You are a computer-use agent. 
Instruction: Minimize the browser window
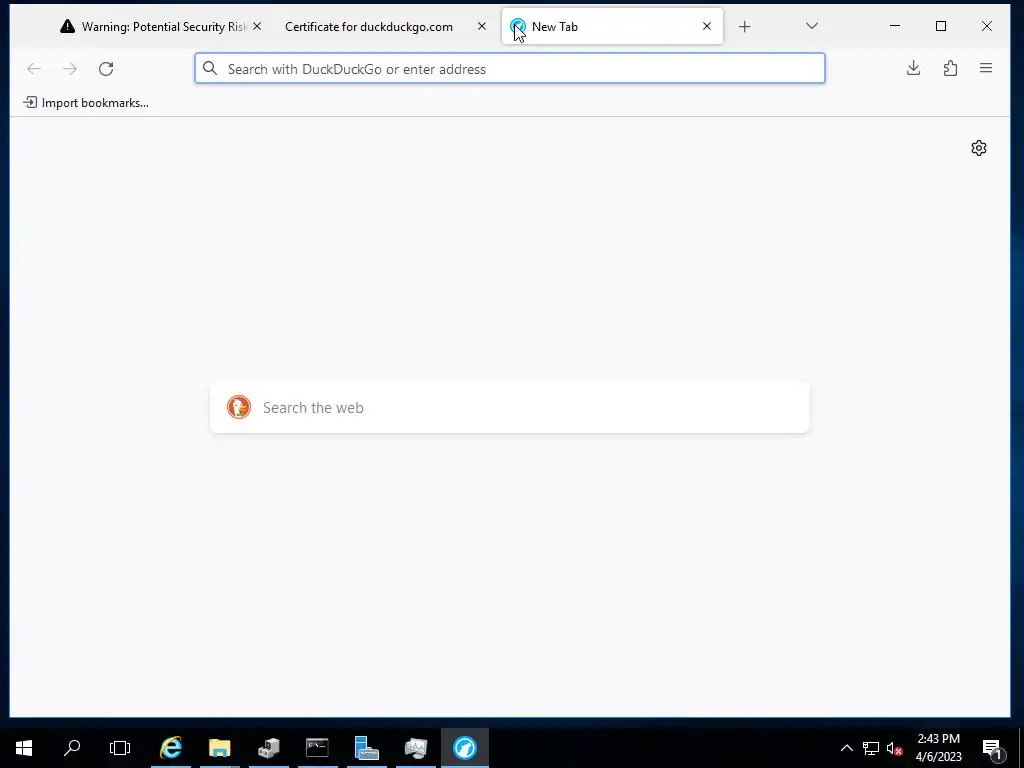(895, 26)
